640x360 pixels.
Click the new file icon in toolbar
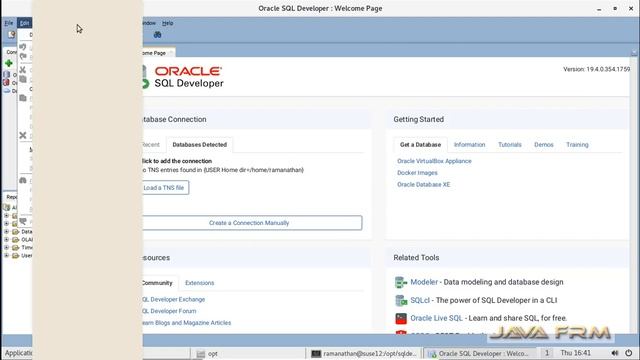pos(11,35)
